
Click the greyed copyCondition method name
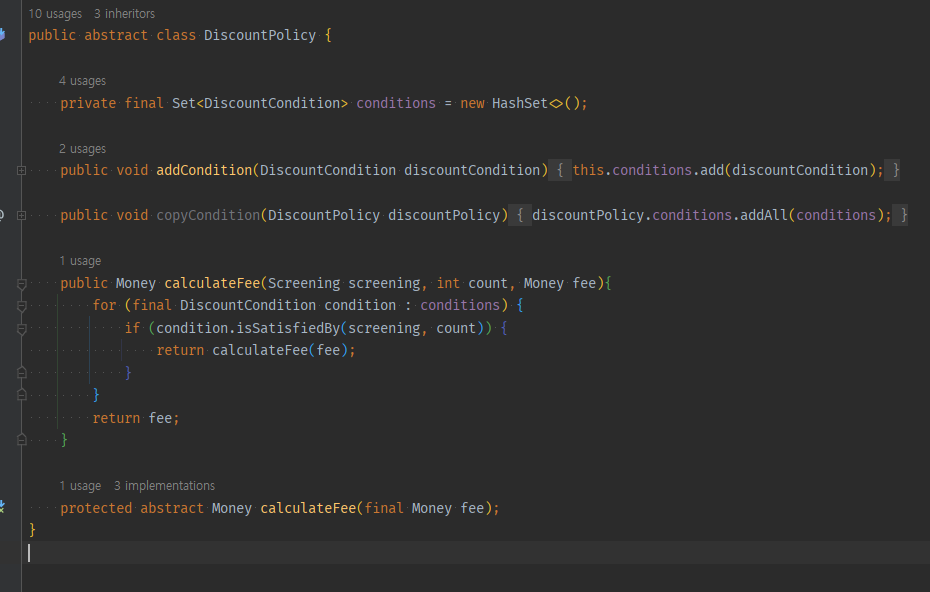pos(208,215)
